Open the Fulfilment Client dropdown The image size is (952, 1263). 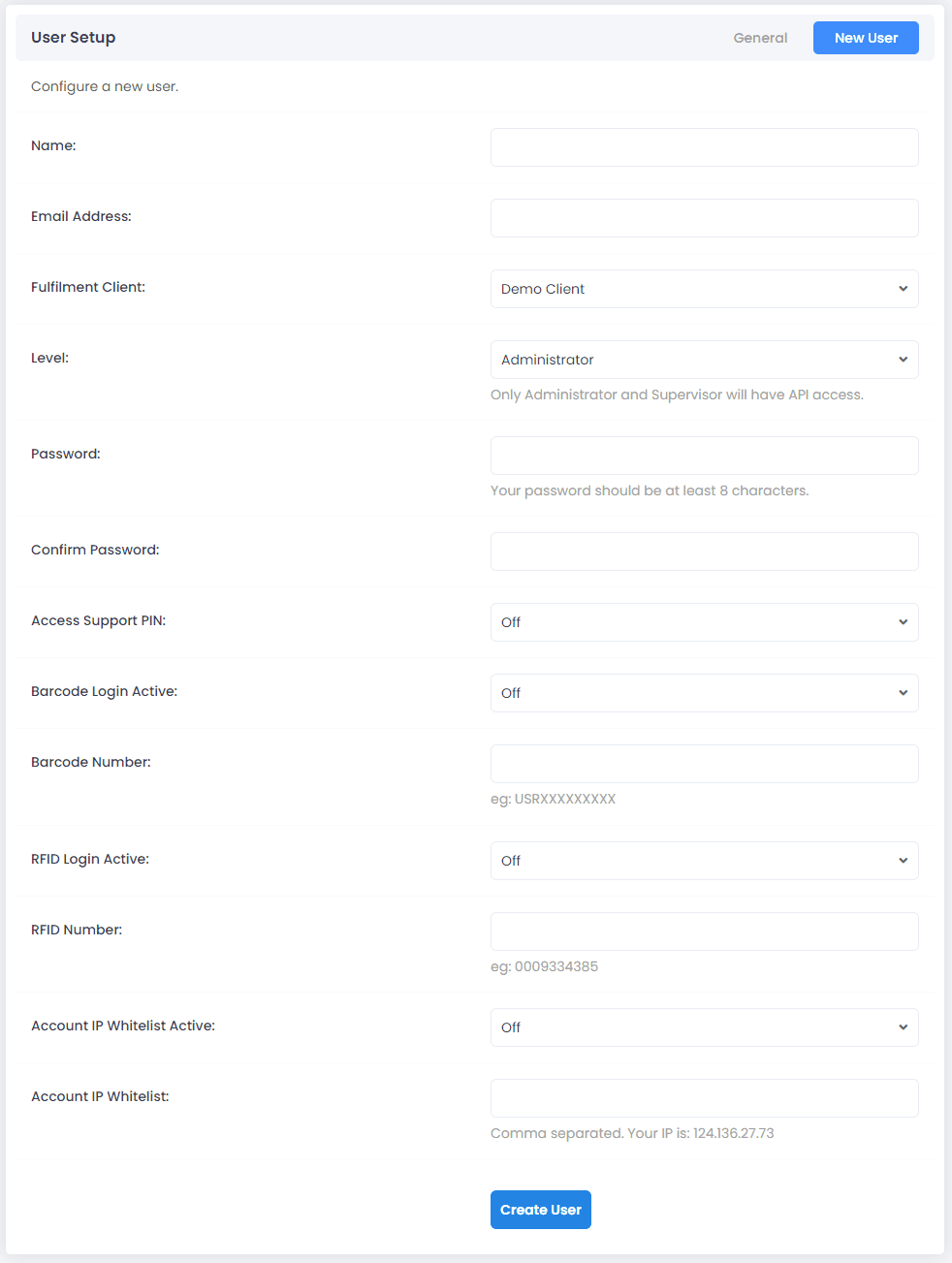click(x=705, y=289)
